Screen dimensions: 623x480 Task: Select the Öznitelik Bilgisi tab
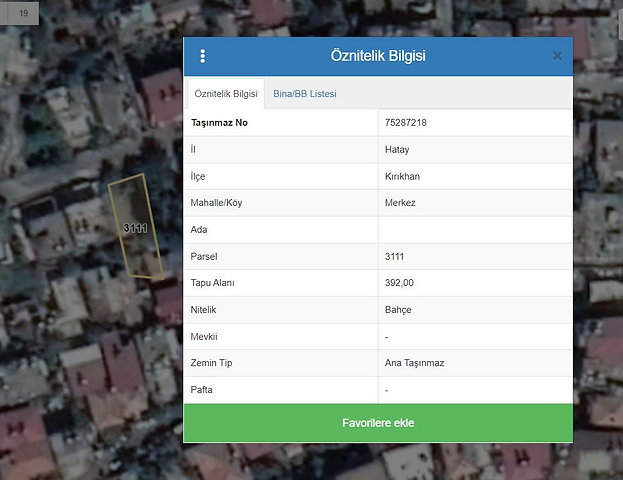[x=226, y=94]
